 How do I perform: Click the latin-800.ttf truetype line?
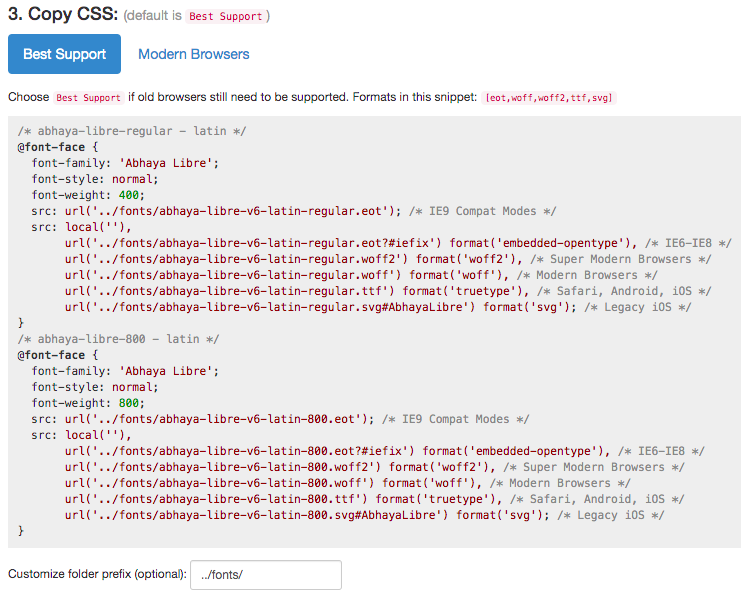(x=375, y=499)
